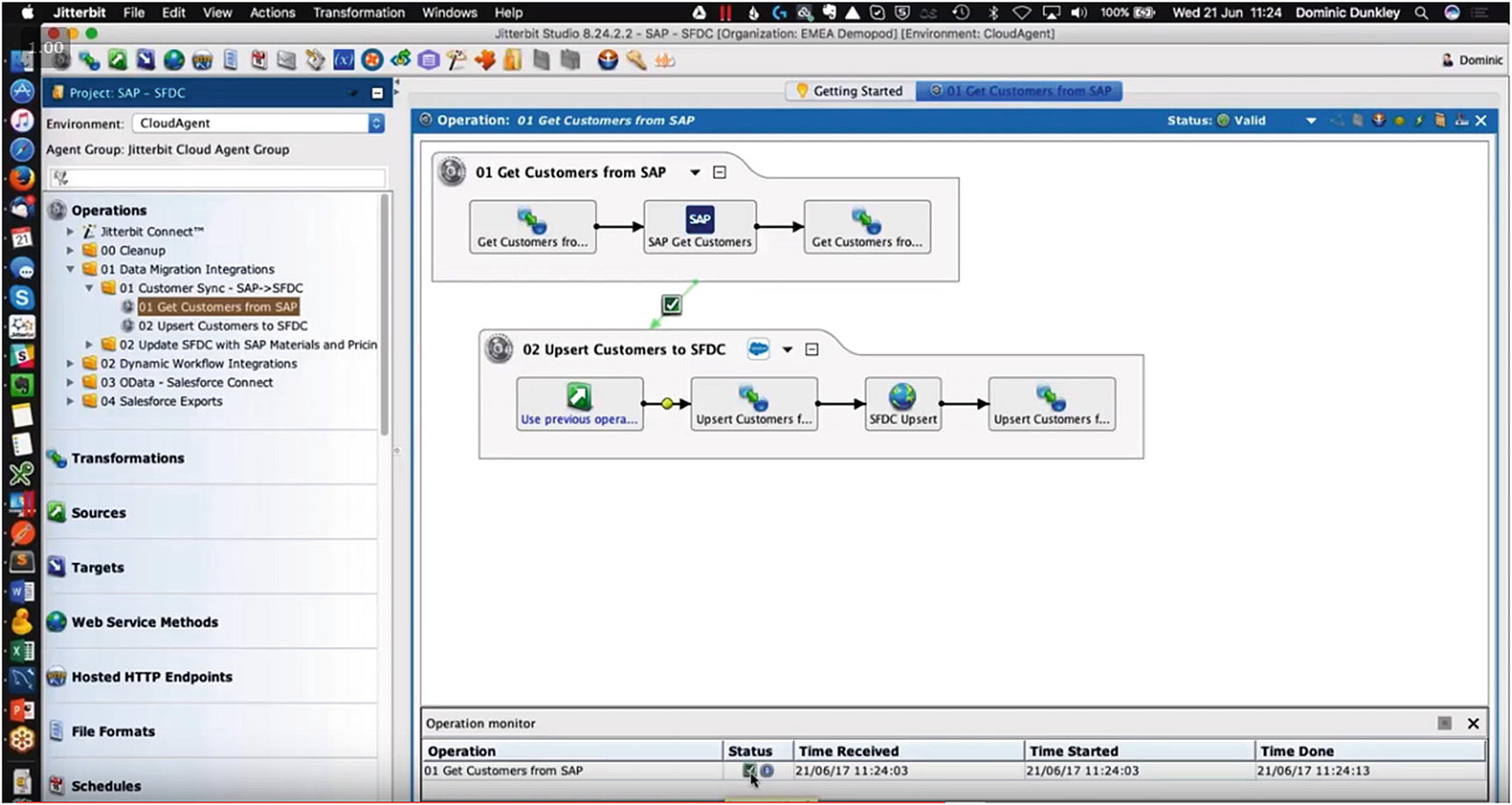Image resolution: width=1512 pixels, height=805 pixels.
Task: Collapse 01 Data Migration Integrations folder
Action: (x=71, y=269)
